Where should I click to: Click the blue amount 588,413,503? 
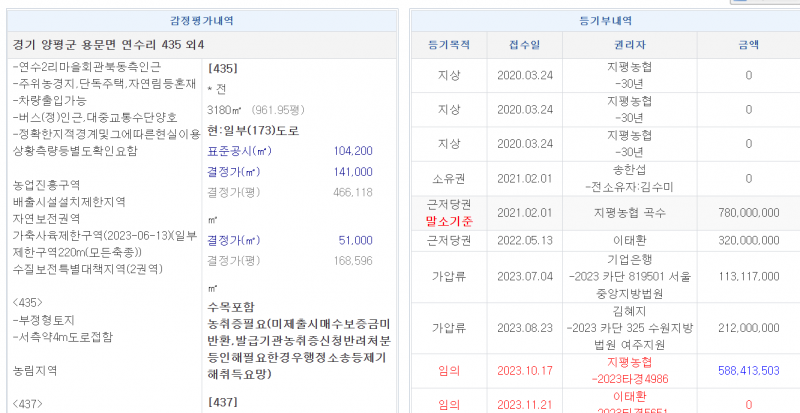748,370
